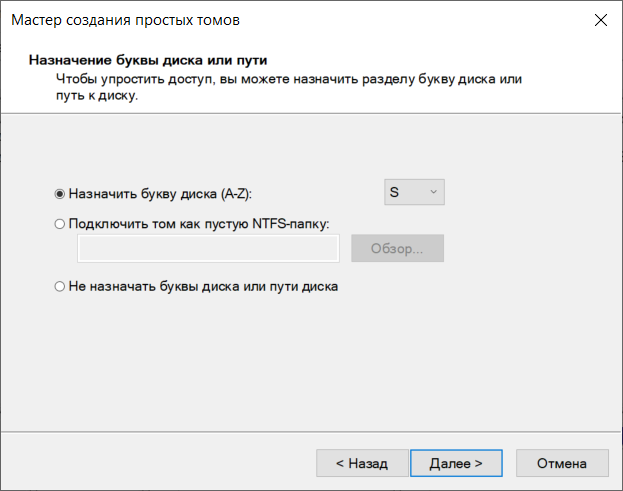Proceed with the "Далее >" button
623x491 pixels.
[456, 463]
